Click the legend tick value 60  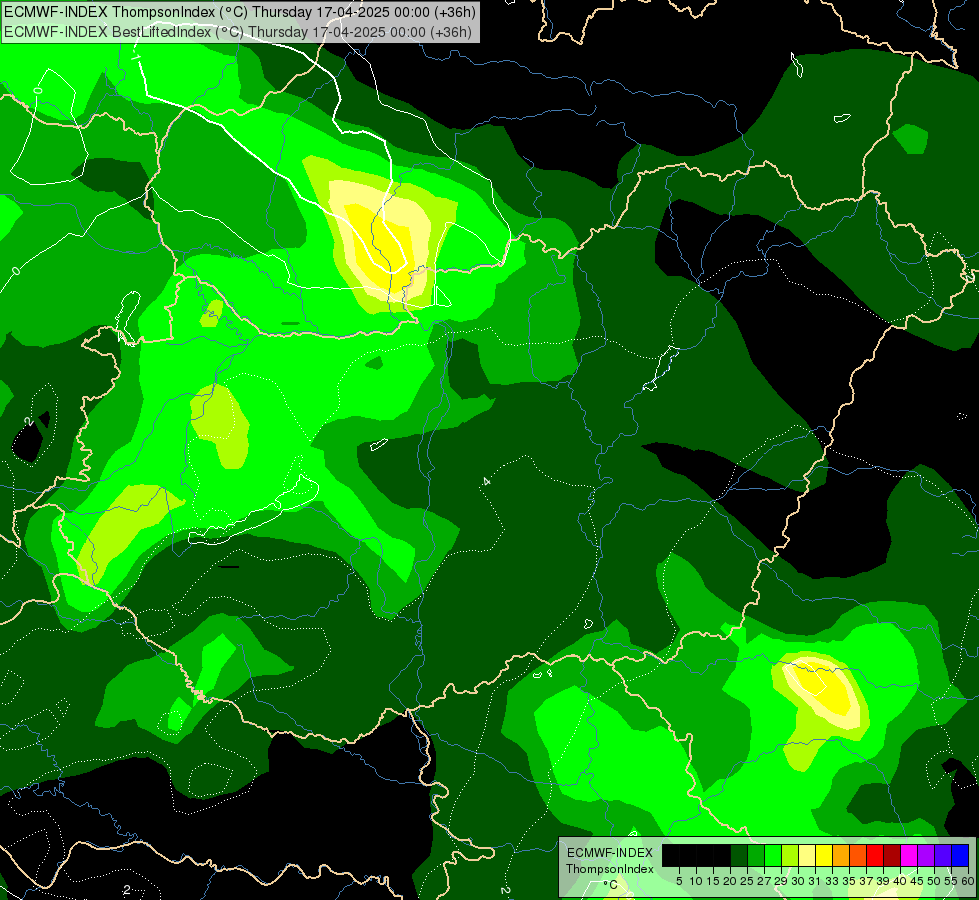[968, 881]
